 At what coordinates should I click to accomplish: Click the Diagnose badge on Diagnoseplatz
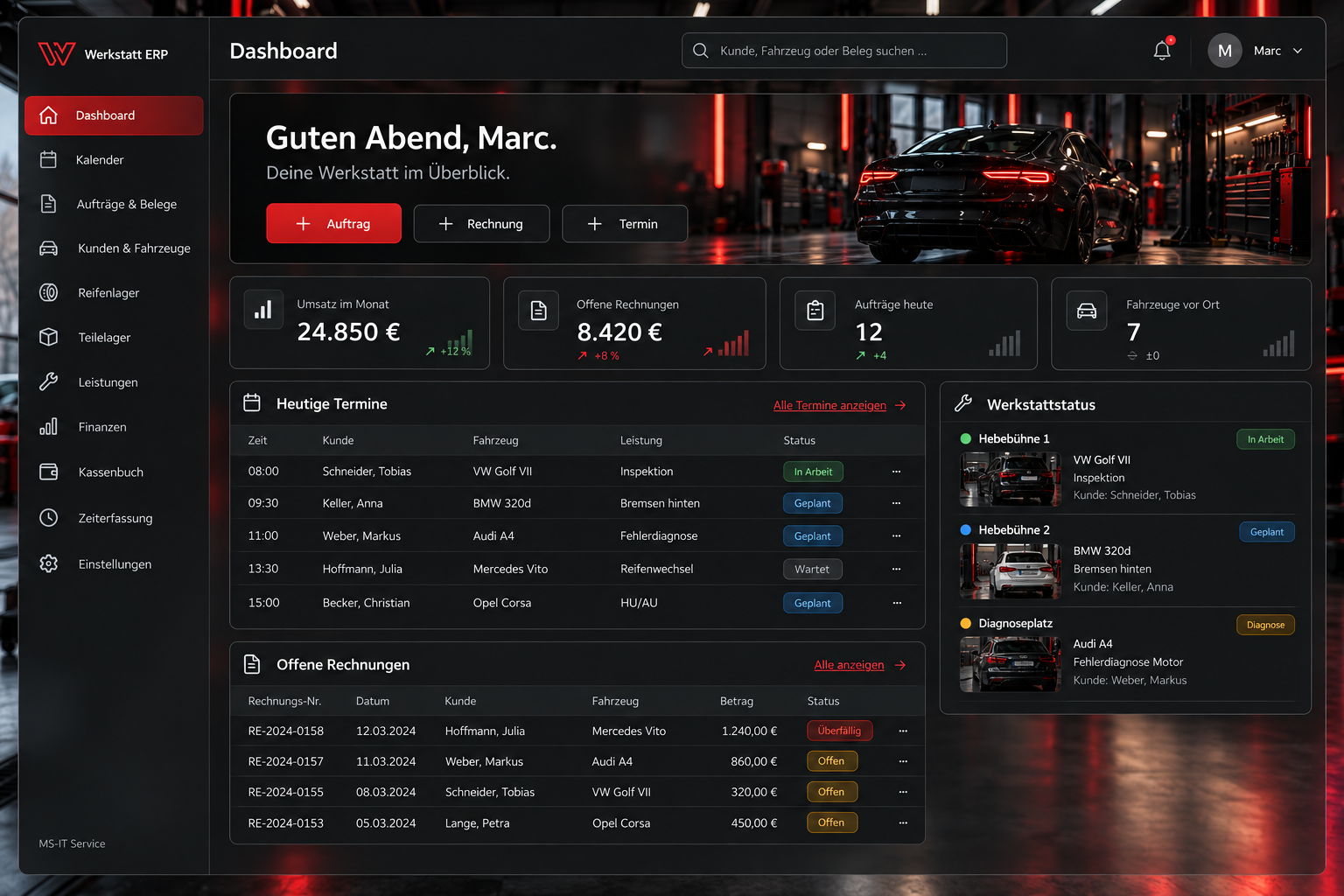point(1265,625)
